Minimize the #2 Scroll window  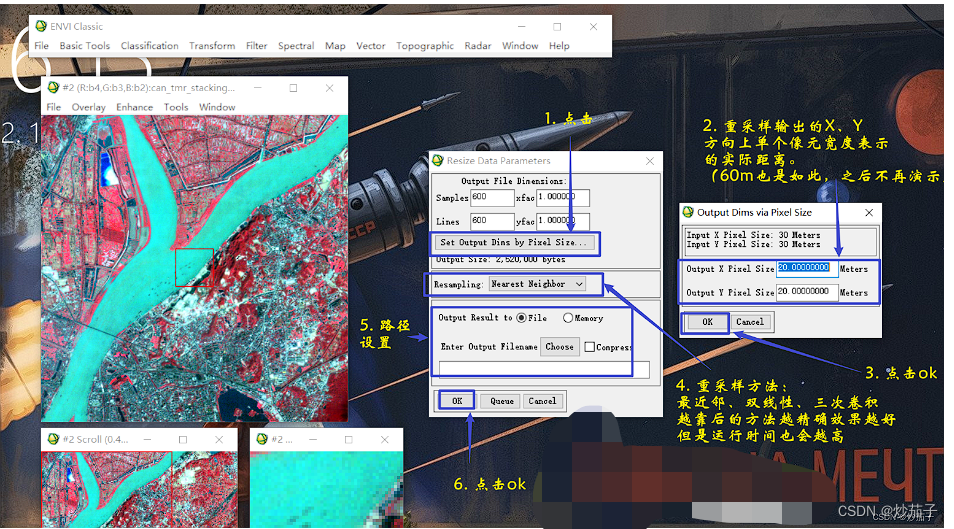tap(147, 439)
